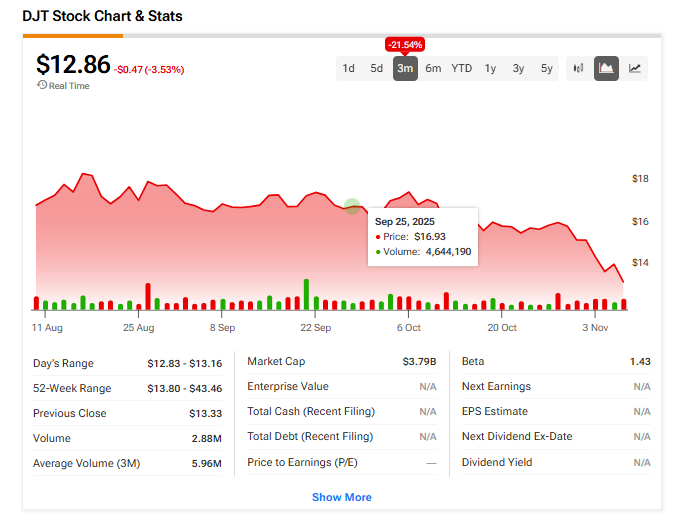
Task: Select the area chart type icon
Action: pyautogui.click(x=606, y=68)
